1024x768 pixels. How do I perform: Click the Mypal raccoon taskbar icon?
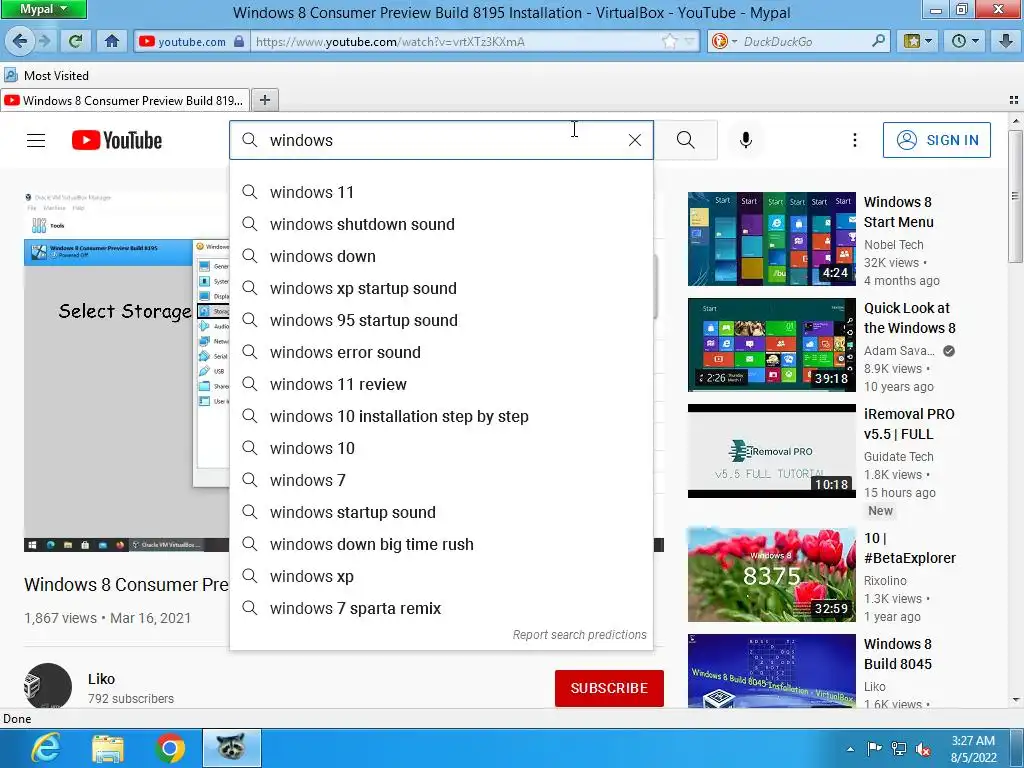pos(231,748)
